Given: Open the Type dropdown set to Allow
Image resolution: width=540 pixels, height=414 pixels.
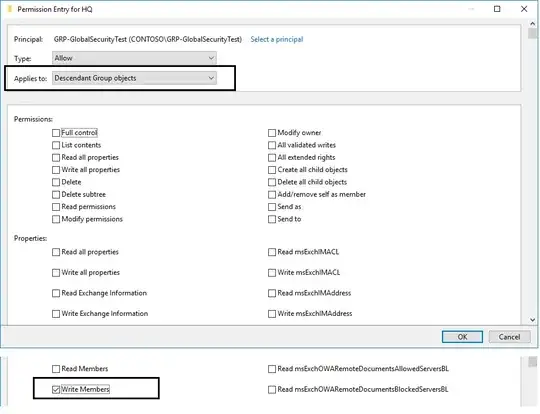Looking at the screenshot, I should [x=134, y=58].
